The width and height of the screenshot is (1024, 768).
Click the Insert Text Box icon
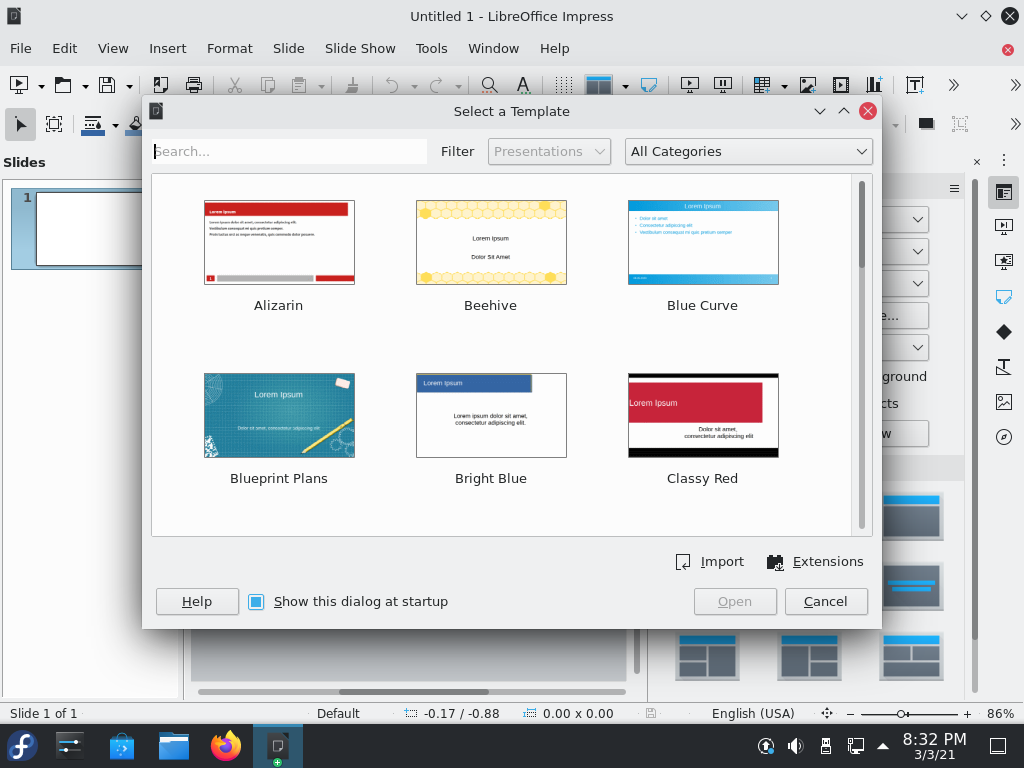[x=915, y=85]
